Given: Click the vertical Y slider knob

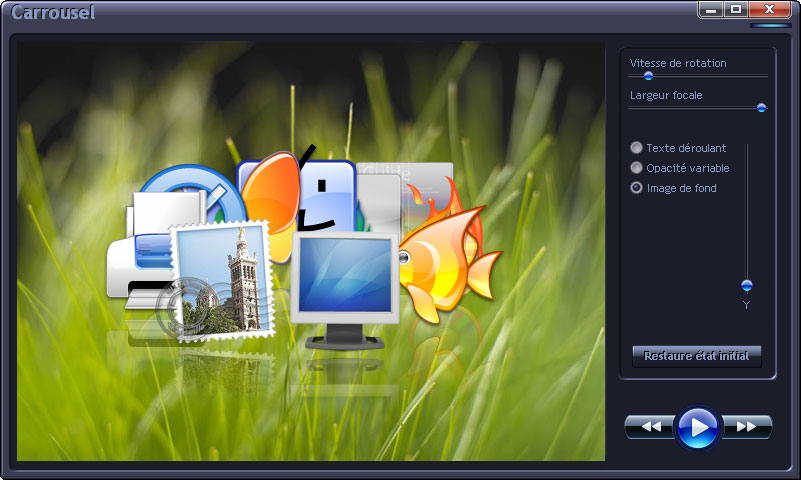Looking at the screenshot, I should click(746, 285).
